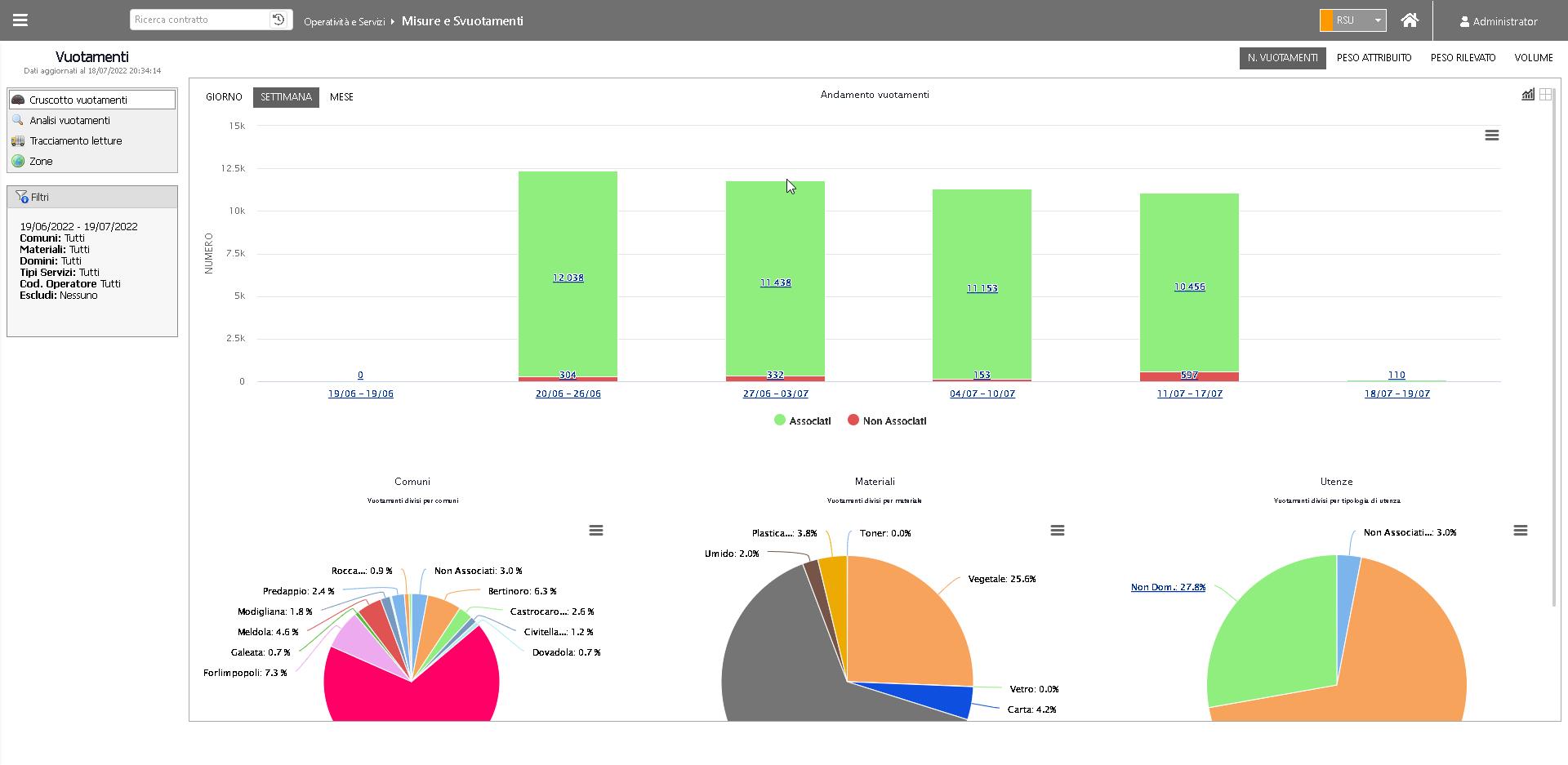Viewport: 1568px width, 765px height.
Task: Click the search history clock icon
Action: click(278, 20)
